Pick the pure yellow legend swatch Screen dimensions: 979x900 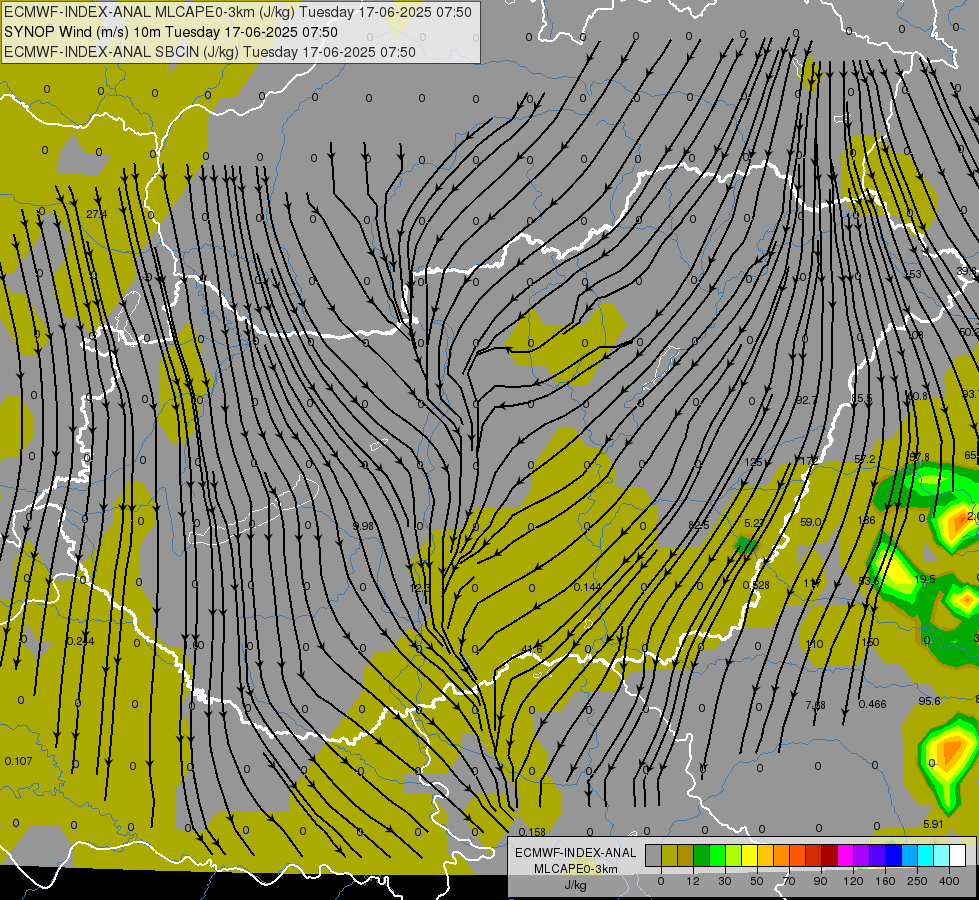[750, 856]
